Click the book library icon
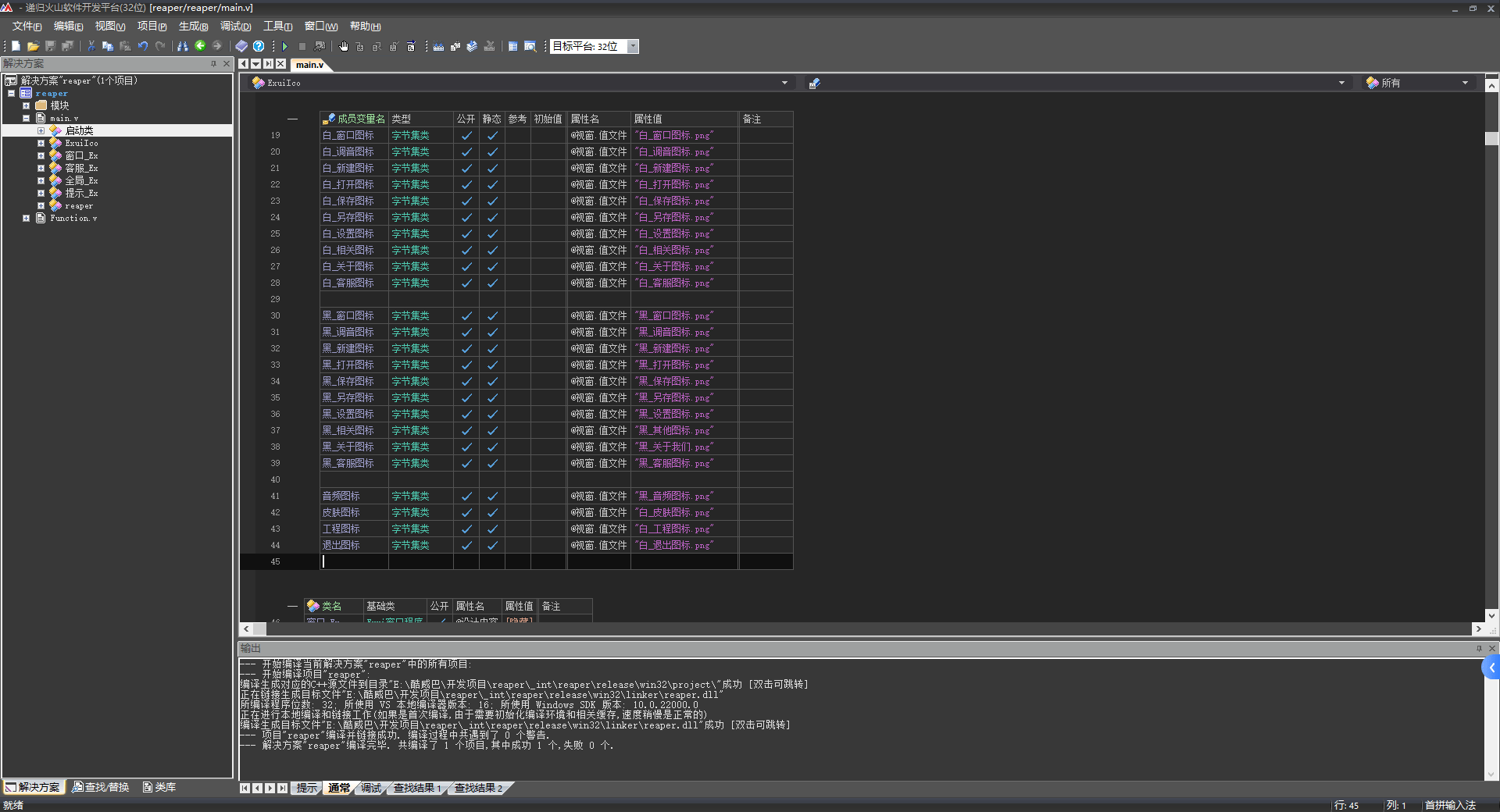Screen dimensions: 1500x812 coord(241,46)
